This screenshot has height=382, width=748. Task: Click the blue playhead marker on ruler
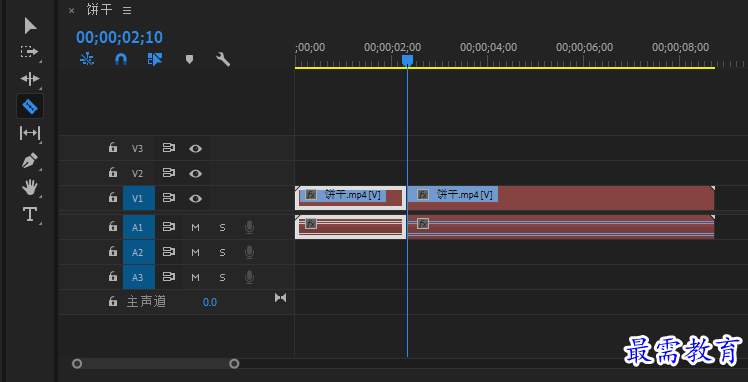pyautogui.click(x=407, y=60)
